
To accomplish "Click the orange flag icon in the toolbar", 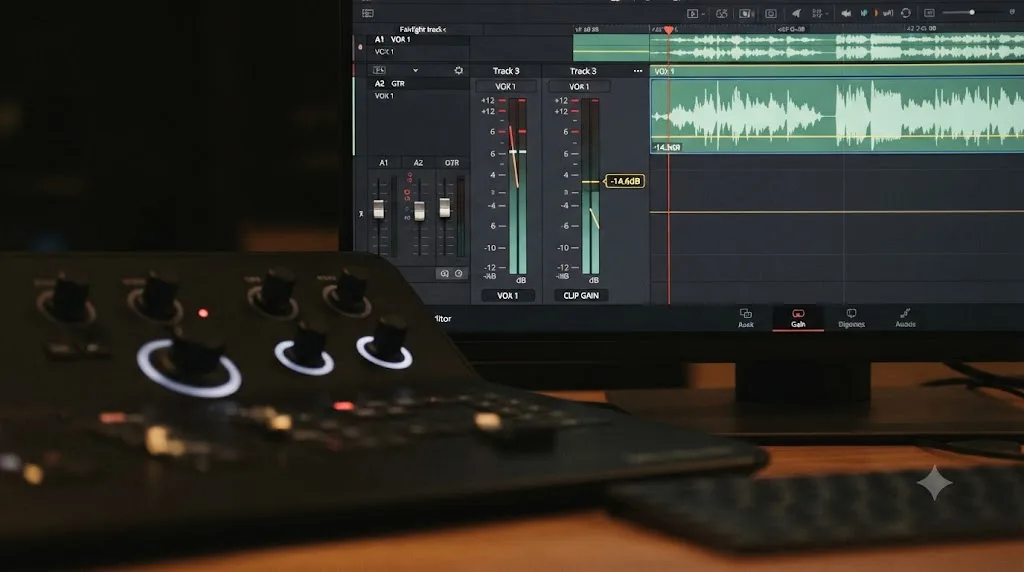I will tap(876, 13).
